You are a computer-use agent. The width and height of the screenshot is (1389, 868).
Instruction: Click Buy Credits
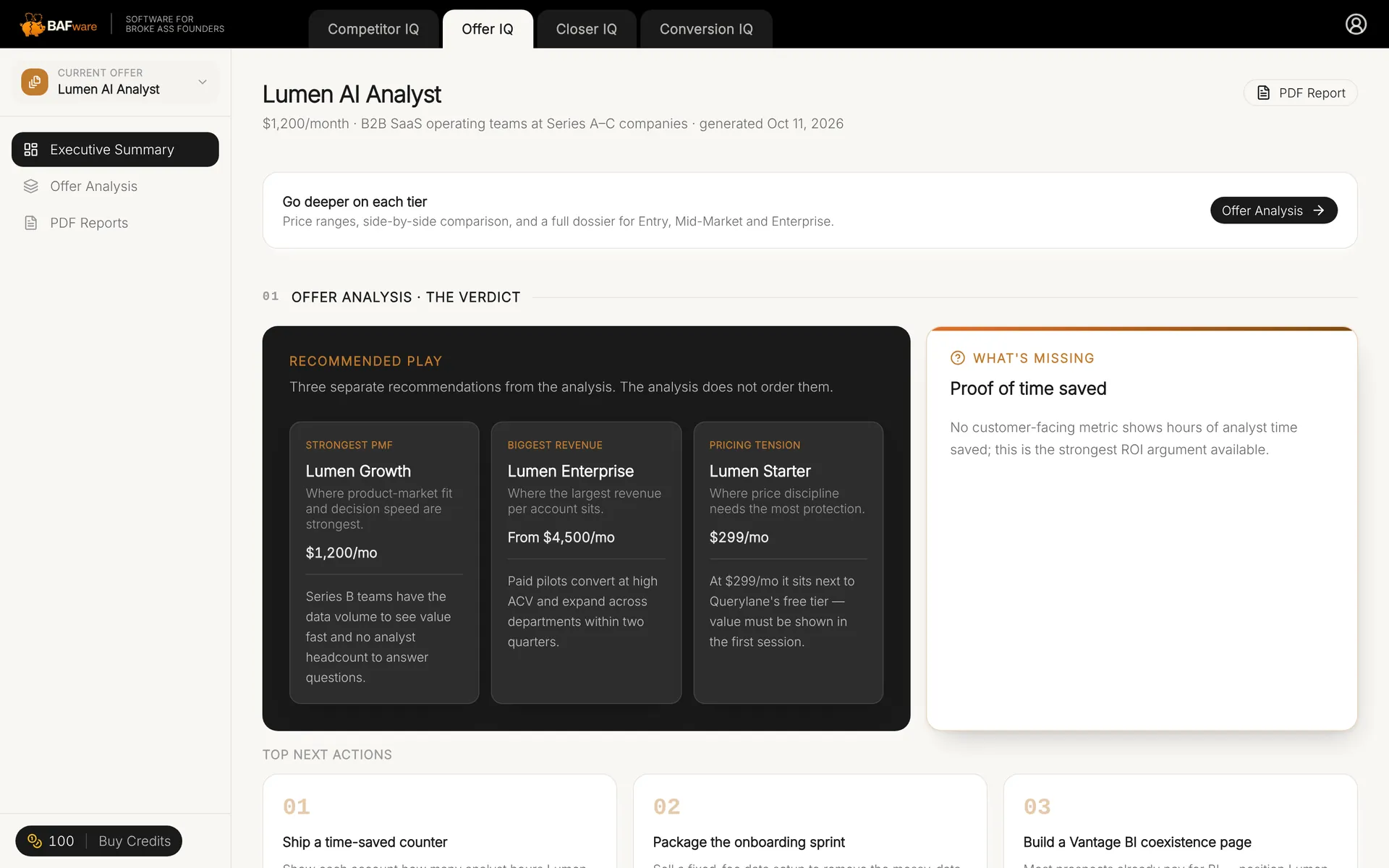click(135, 841)
